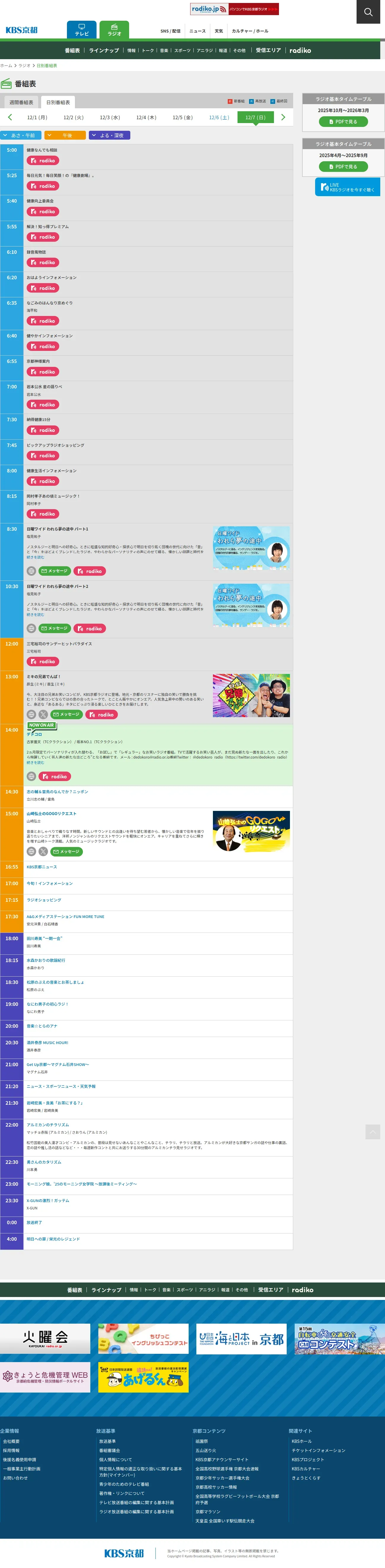Screen dimensions: 385x1568
Task: Open radiko for 岩本公水 星の語りべ
Action: [x=43, y=405]
